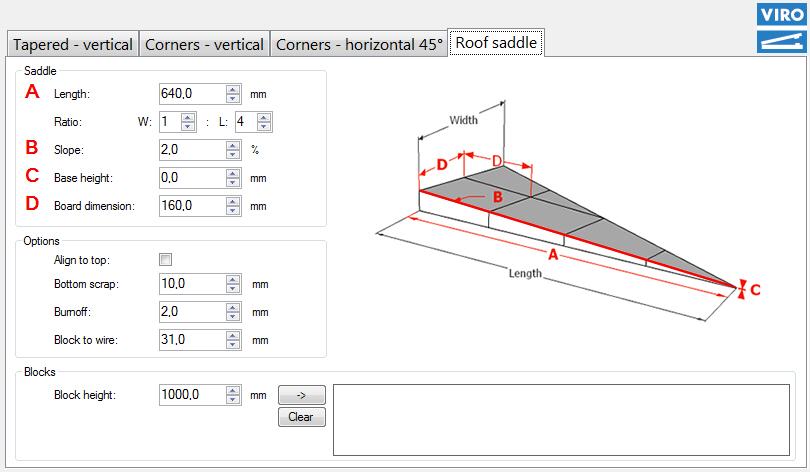The image size is (810, 472).
Task: Click the Clear button
Action: pos(301,417)
